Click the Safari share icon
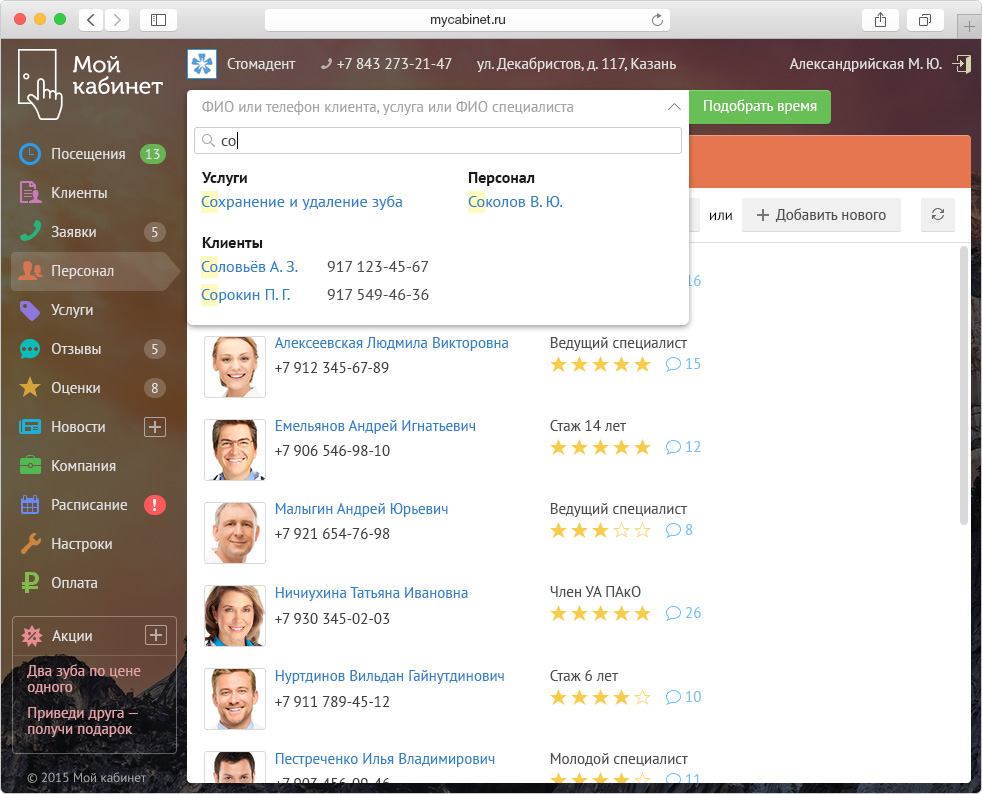 pos(880,20)
